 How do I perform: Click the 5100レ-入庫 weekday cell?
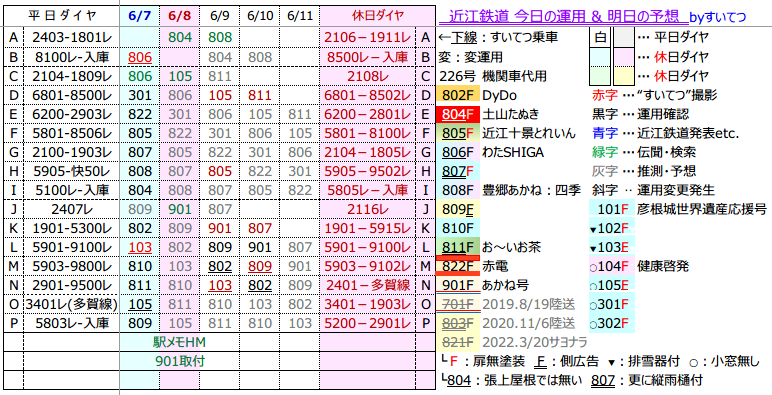click(71, 191)
